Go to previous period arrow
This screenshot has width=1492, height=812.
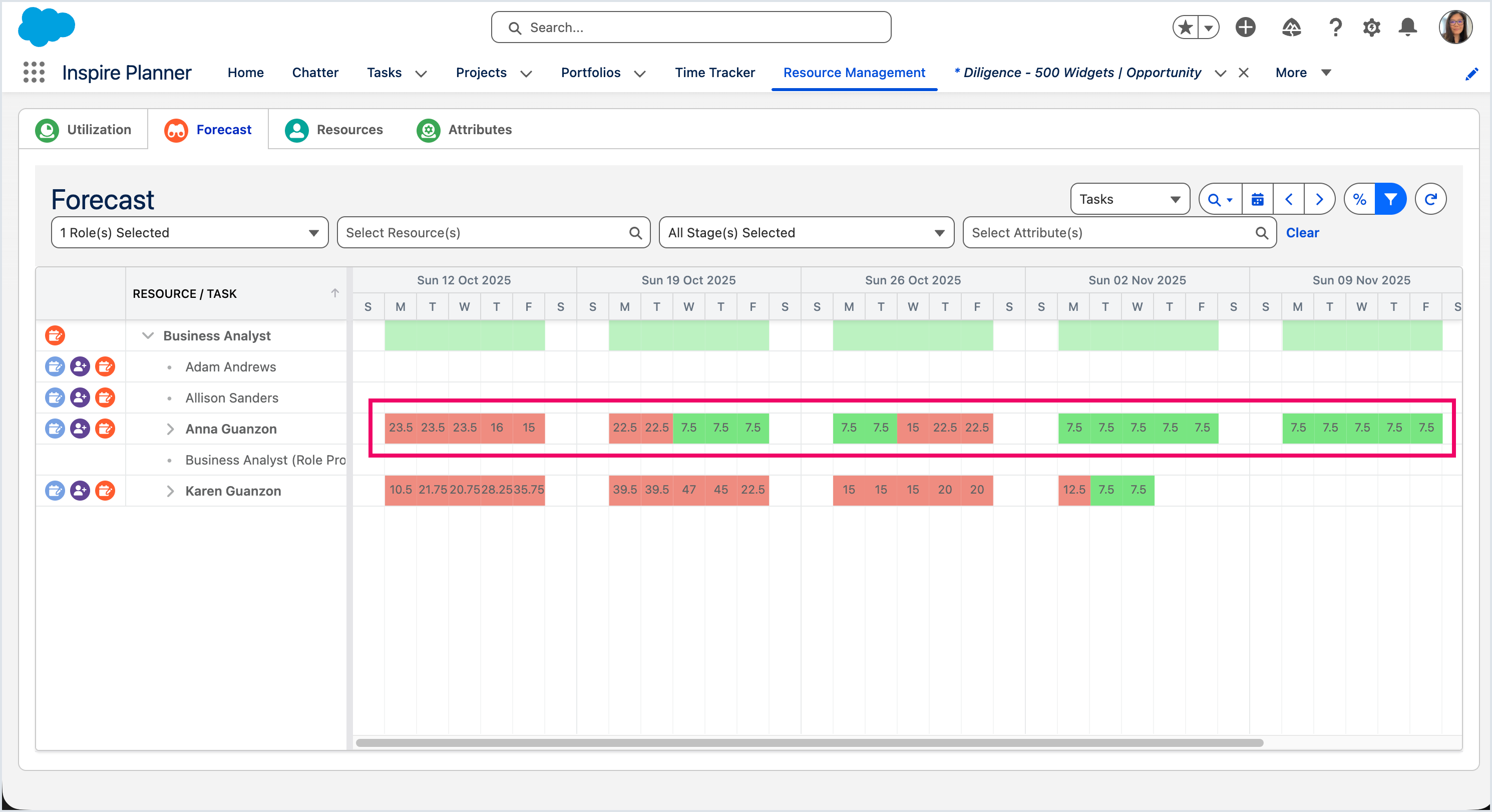click(x=1289, y=199)
